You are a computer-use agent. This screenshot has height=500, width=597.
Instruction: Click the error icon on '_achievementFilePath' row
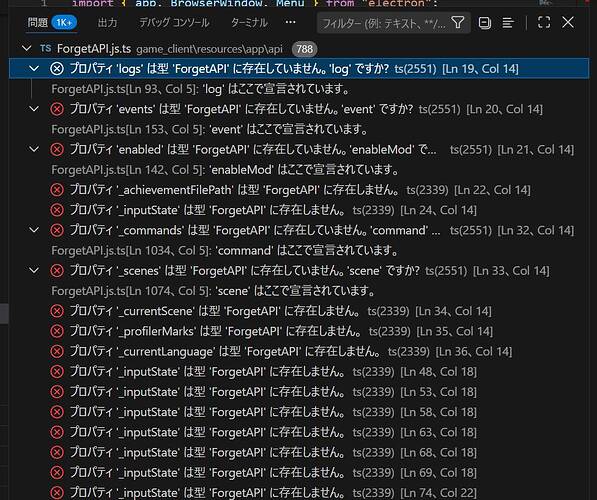click(57, 190)
